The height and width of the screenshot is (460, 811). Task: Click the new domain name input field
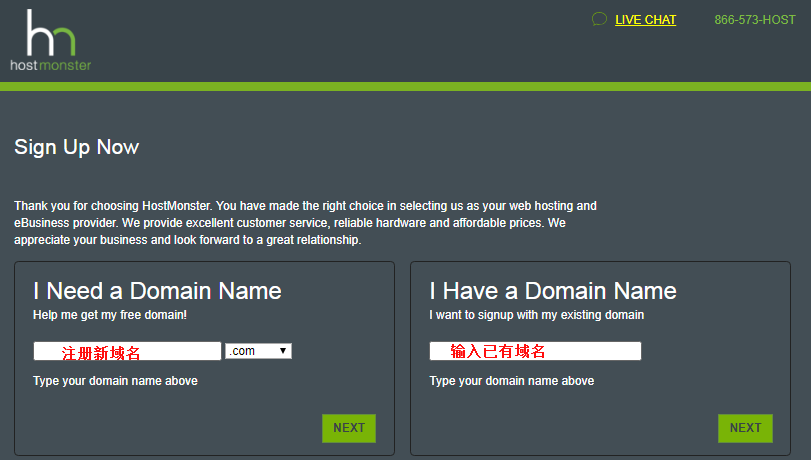127,351
